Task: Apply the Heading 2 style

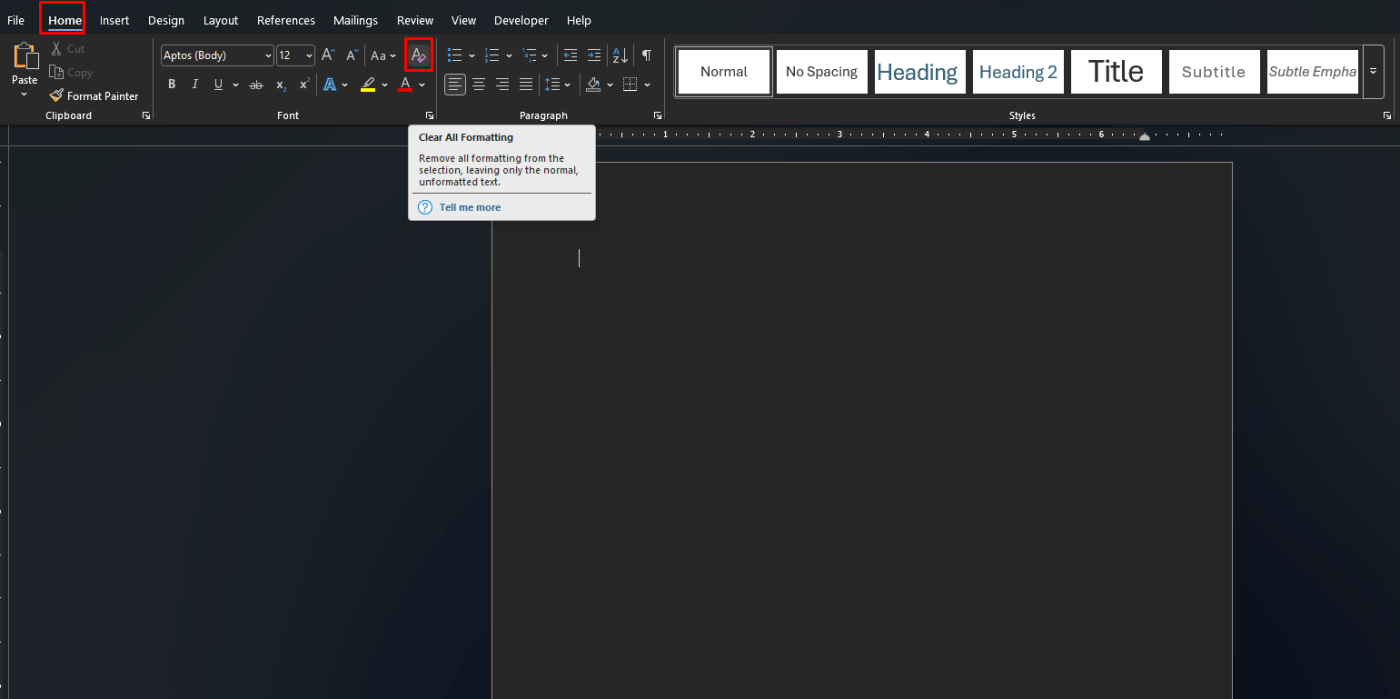Action: point(1018,72)
